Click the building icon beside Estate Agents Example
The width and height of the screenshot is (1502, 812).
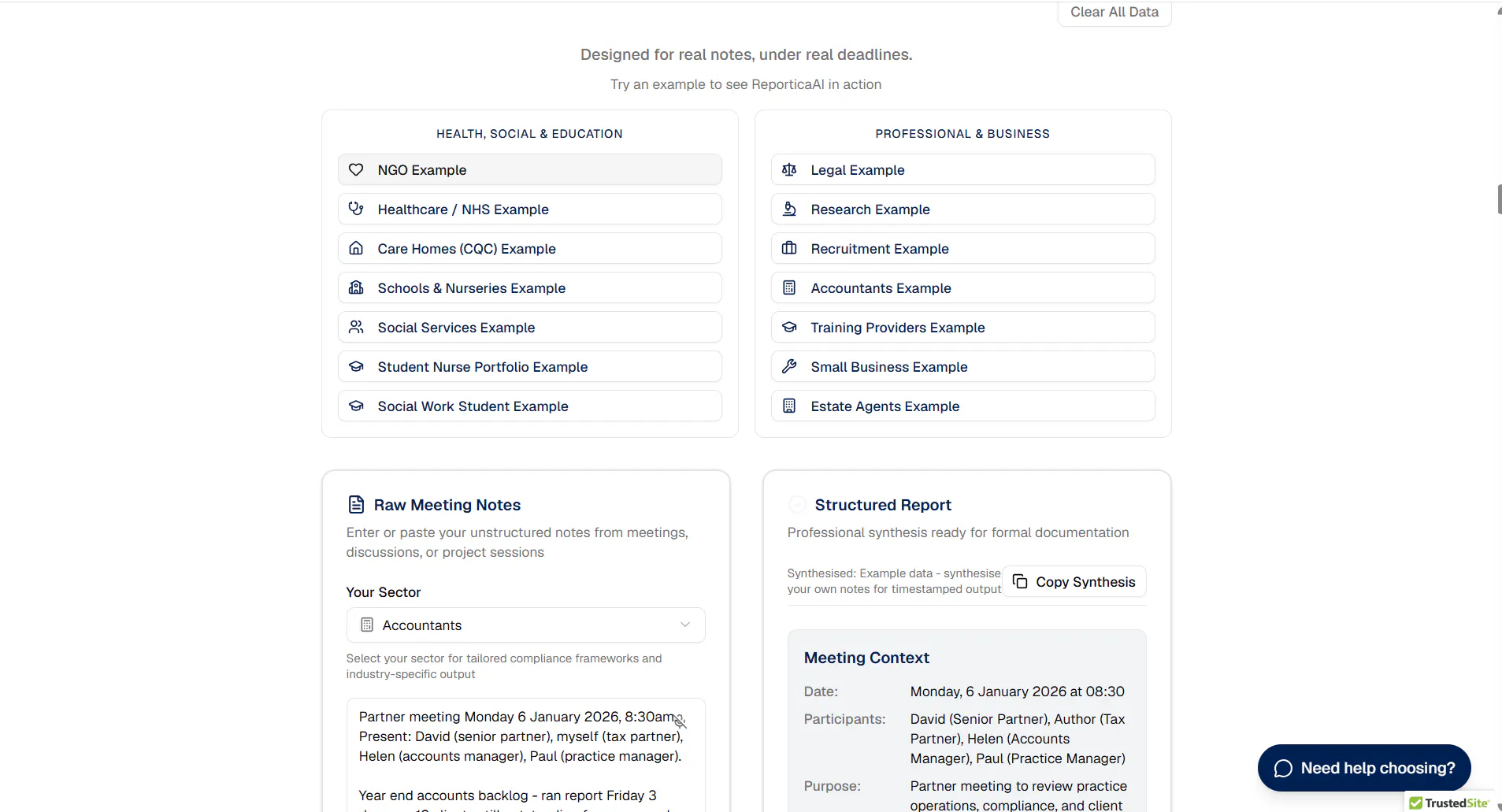pos(789,406)
